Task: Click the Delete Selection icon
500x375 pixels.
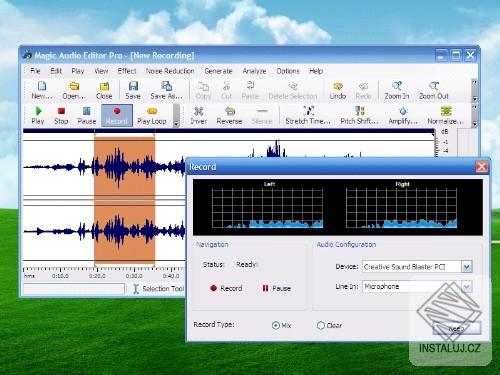Action: coord(293,90)
